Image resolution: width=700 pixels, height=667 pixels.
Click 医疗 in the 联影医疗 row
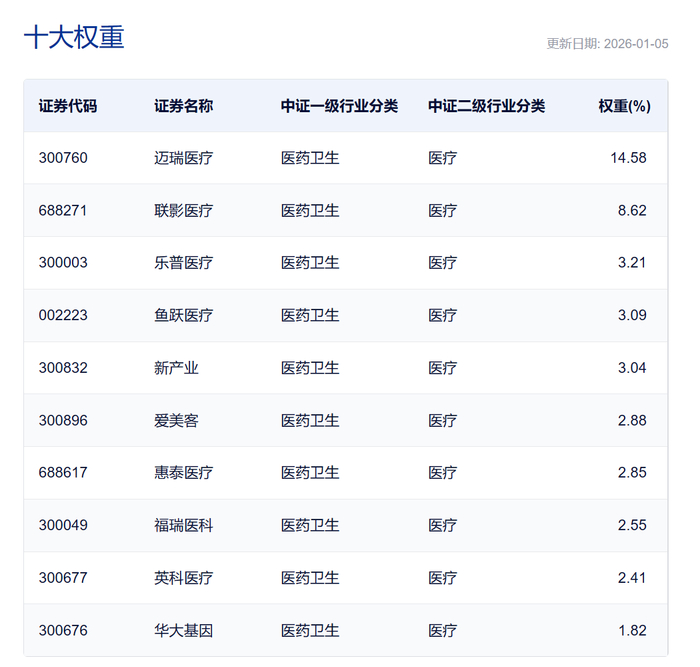pyautogui.click(x=442, y=210)
